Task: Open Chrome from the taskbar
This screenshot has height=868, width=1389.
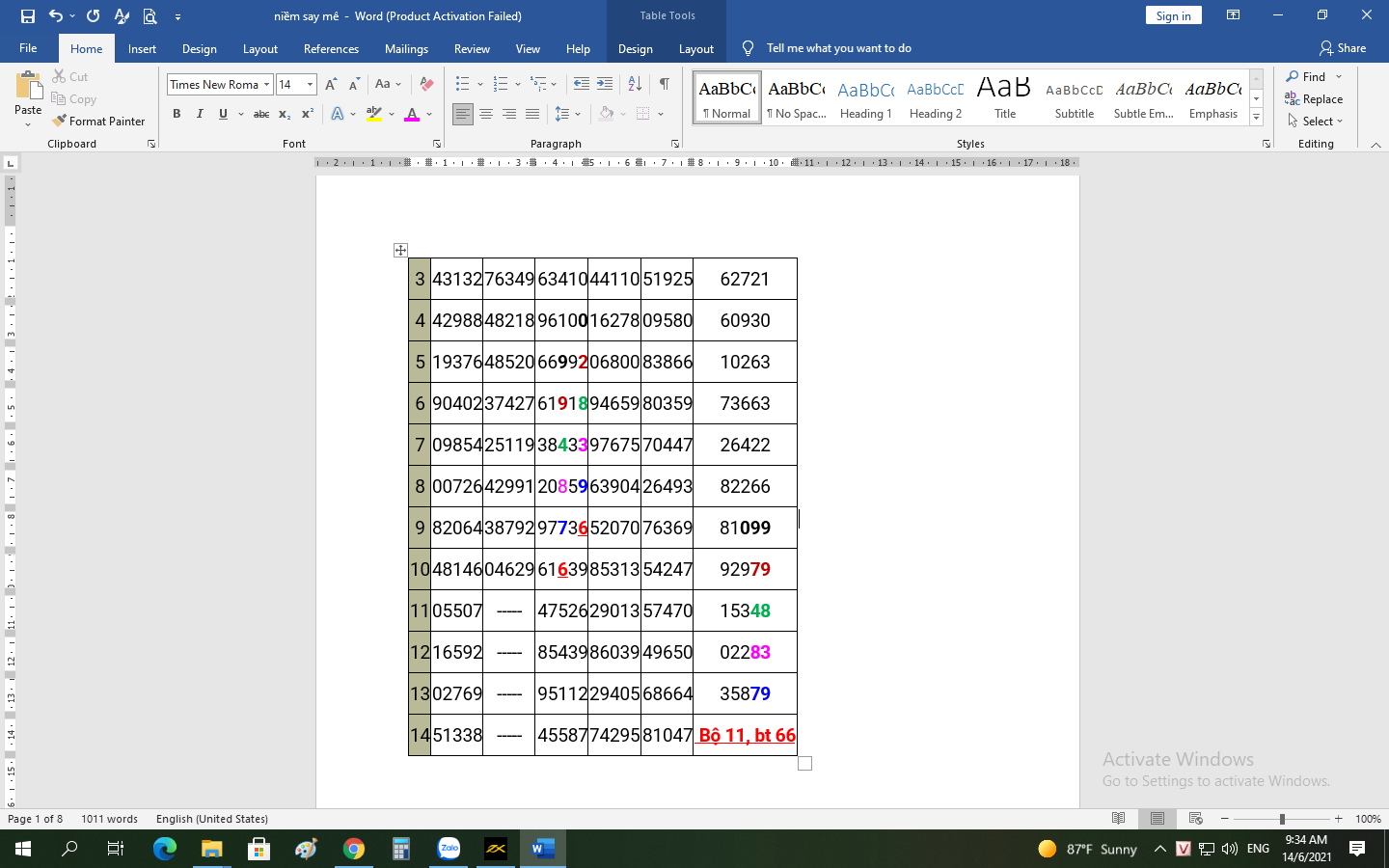Action: coord(354,849)
